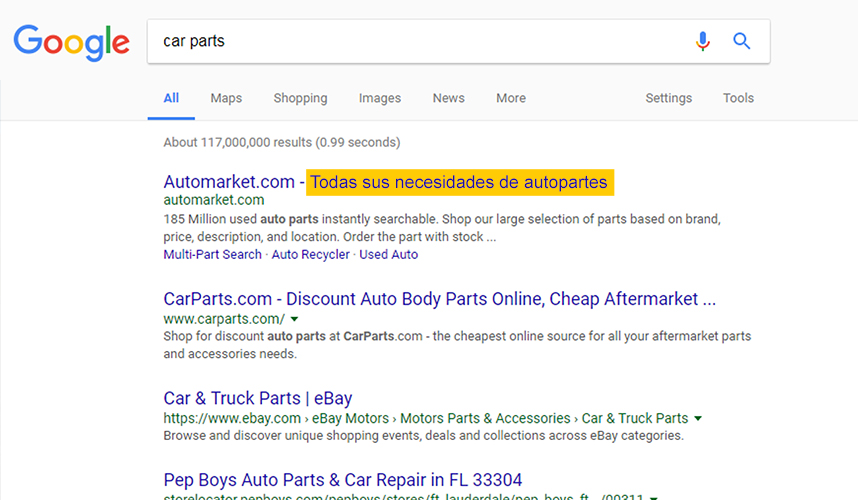Click the automarket.com green URL

(214, 200)
